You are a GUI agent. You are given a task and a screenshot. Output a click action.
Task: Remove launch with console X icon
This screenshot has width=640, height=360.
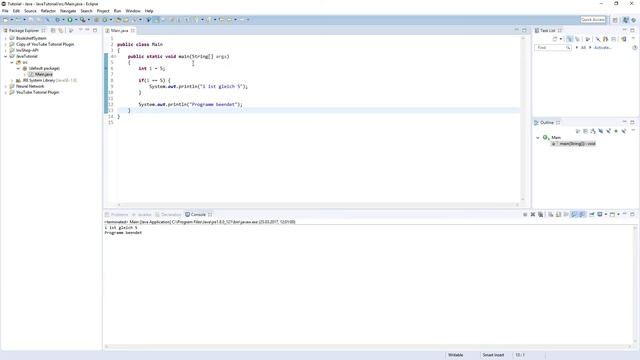pos(533,214)
